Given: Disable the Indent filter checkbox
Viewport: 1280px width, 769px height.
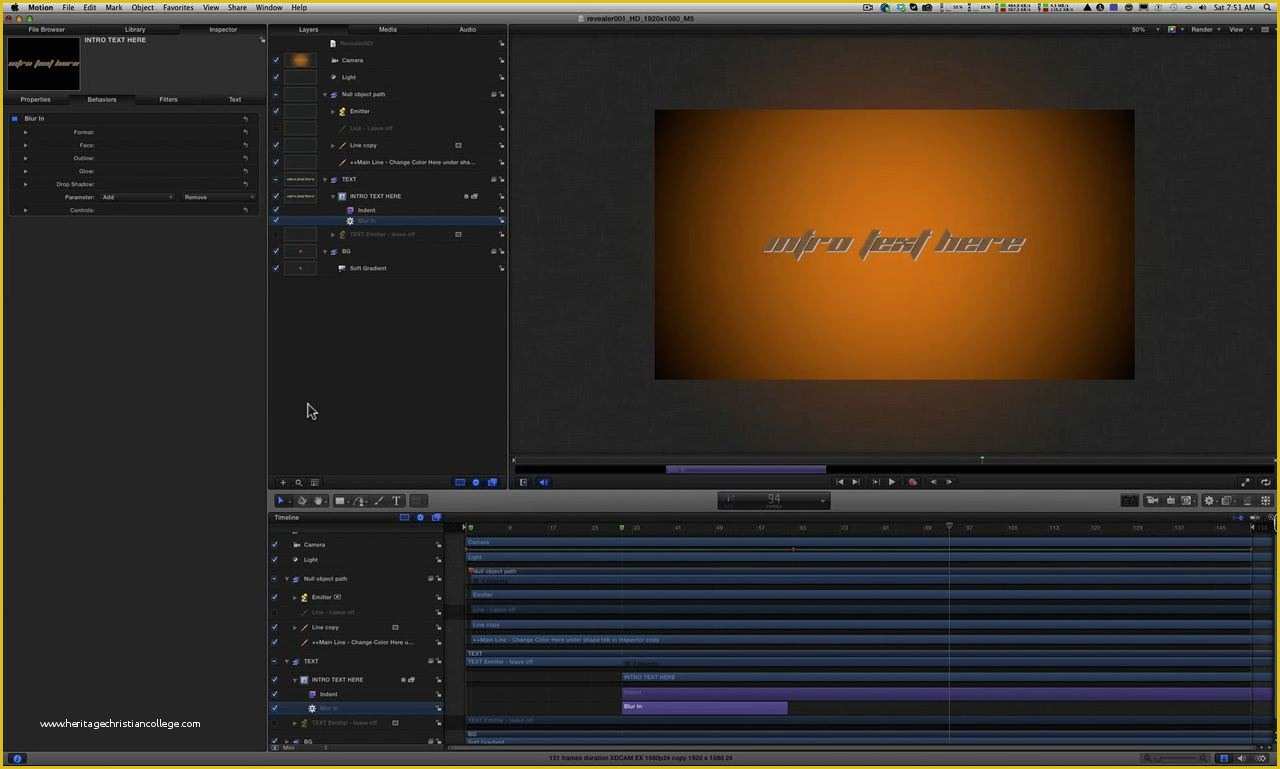Looking at the screenshot, I should (x=276, y=210).
